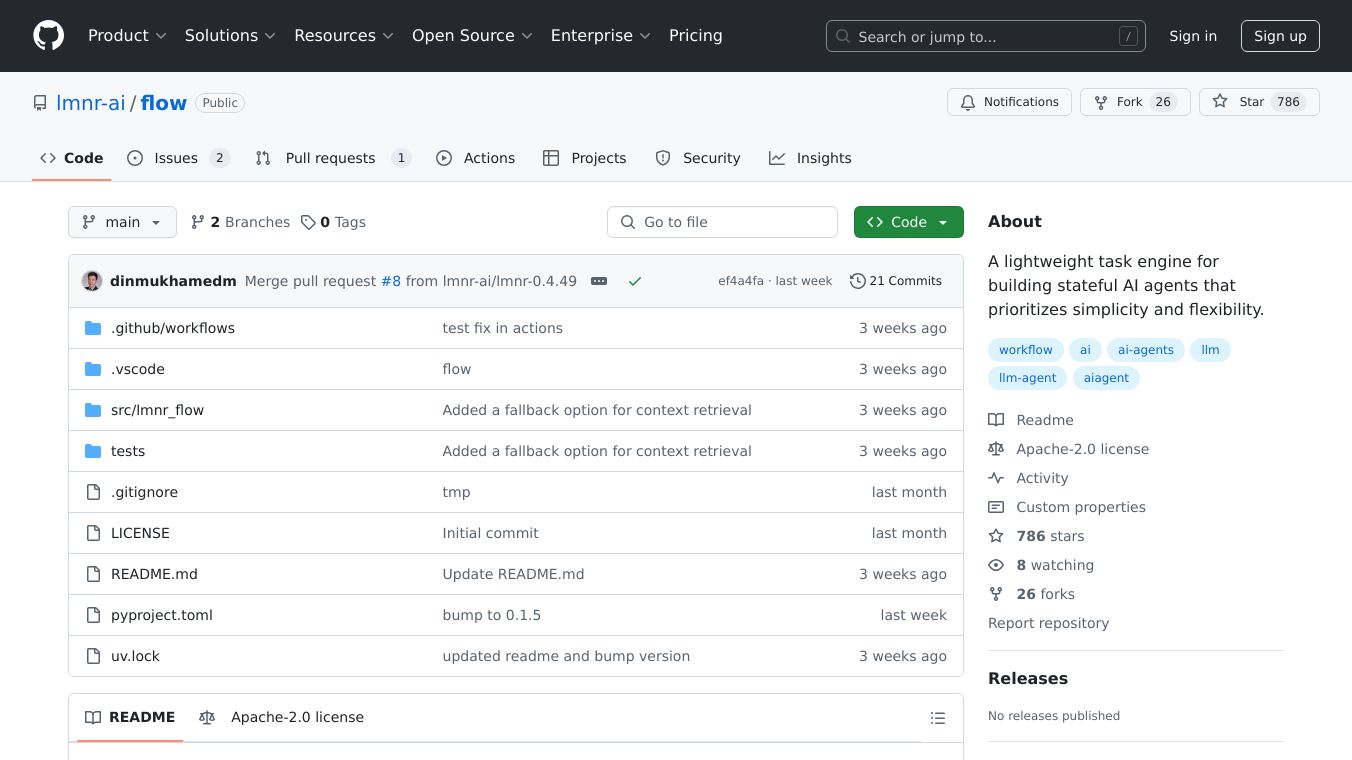The image size is (1352, 760).
Task: Open the README outline icon
Action: click(937, 718)
